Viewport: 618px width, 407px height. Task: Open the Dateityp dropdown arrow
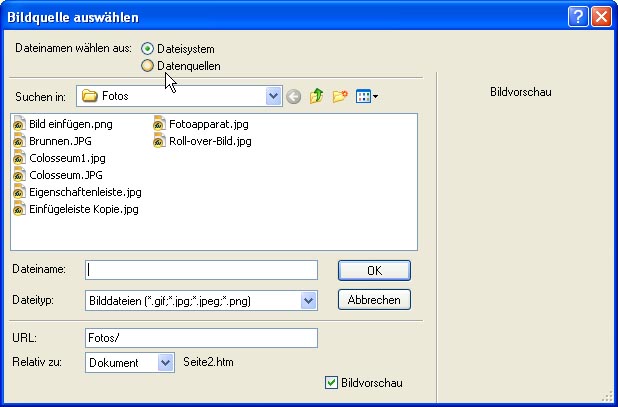[309, 301]
